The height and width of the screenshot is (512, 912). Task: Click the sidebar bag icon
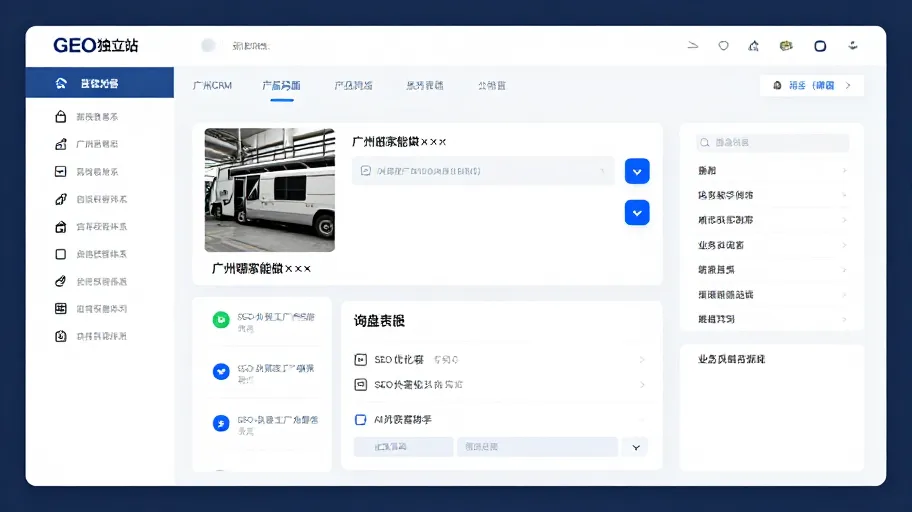(x=60, y=116)
